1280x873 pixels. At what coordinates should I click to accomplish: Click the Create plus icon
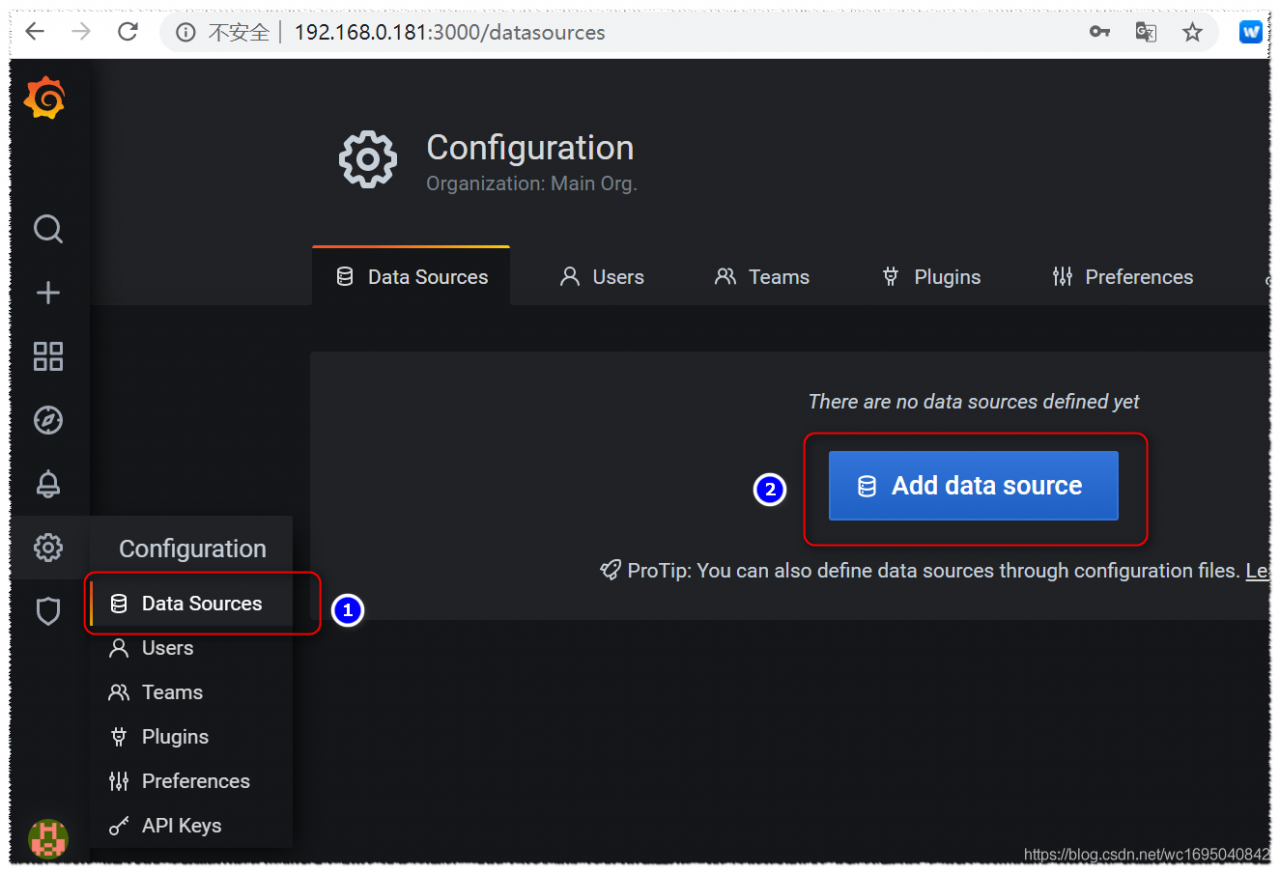(48, 293)
